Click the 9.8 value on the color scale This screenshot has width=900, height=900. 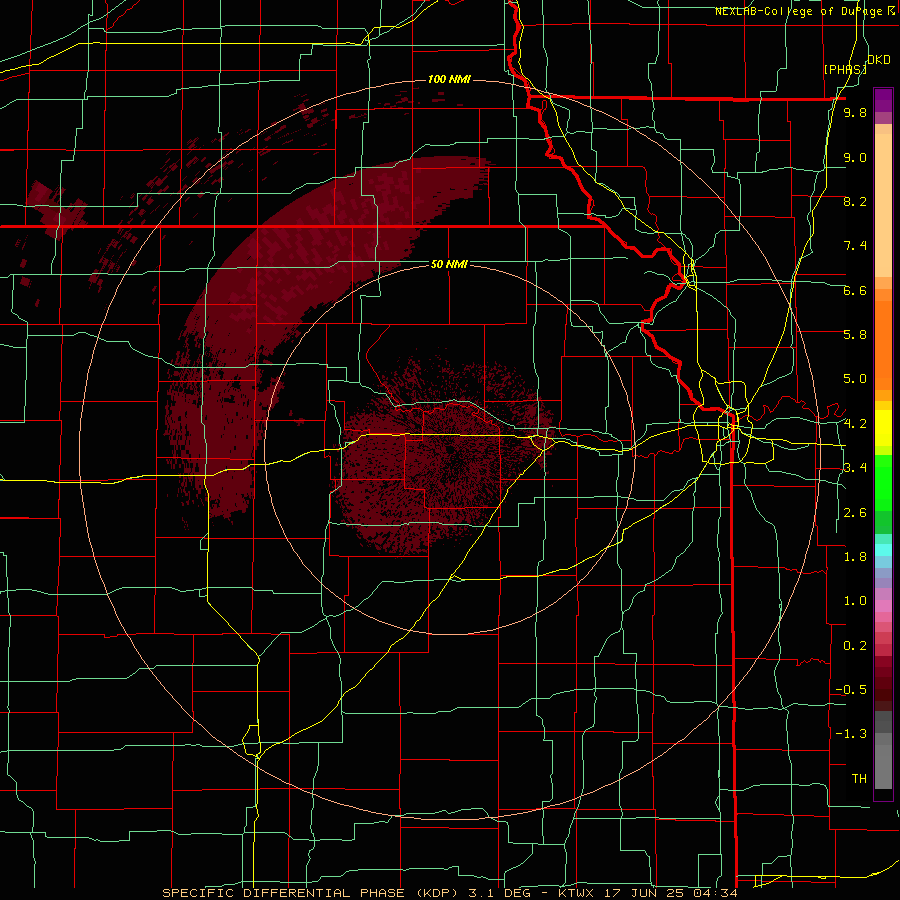click(855, 113)
